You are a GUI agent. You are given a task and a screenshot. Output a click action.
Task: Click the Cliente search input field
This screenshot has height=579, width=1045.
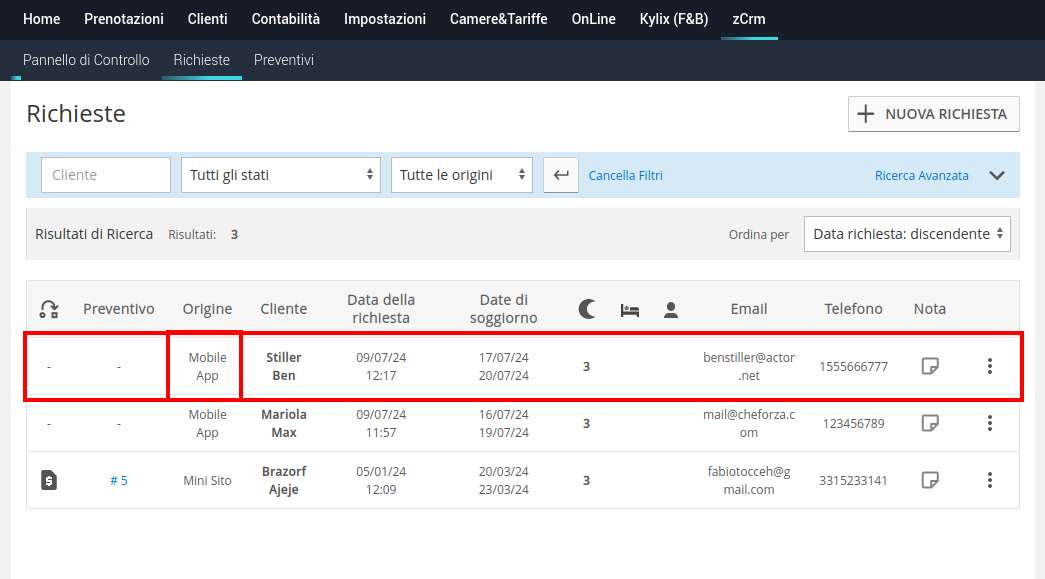(x=106, y=175)
